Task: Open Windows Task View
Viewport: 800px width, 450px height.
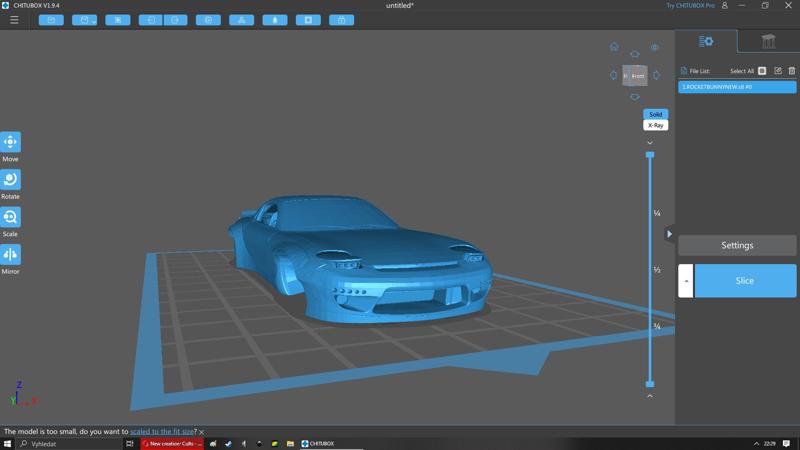Action: click(130, 444)
